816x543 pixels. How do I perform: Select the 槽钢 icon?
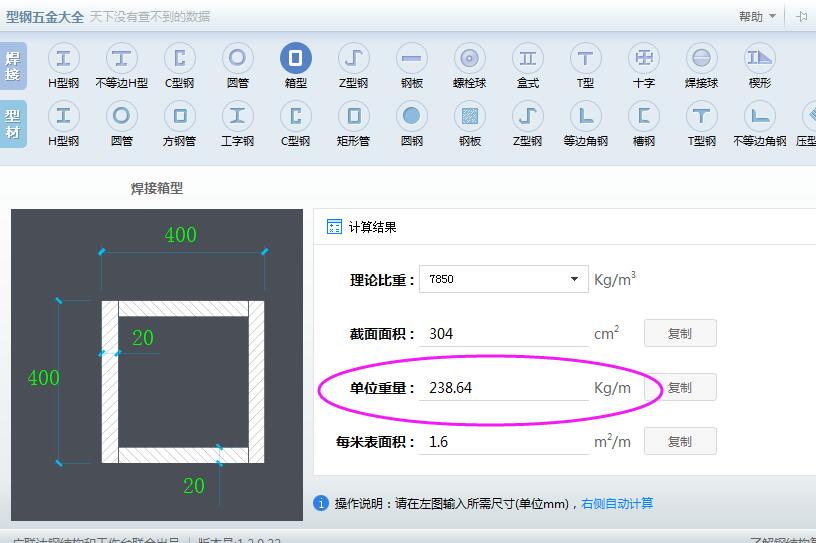point(644,116)
